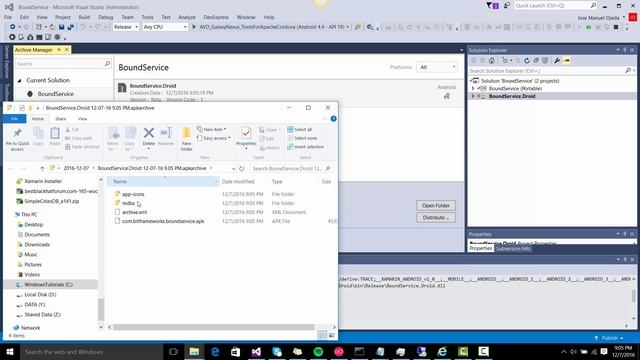Image resolution: width=640 pixels, height=360 pixels.
Task: Click the Windows Start button
Action: (x=10, y=351)
